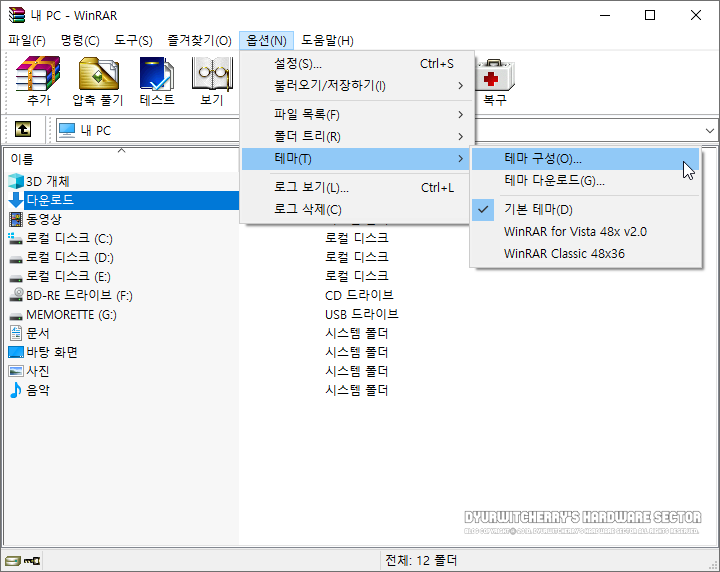Select WinRAR Classic 48x36 theme
This screenshot has height=572, width=720.
(585, 253)
